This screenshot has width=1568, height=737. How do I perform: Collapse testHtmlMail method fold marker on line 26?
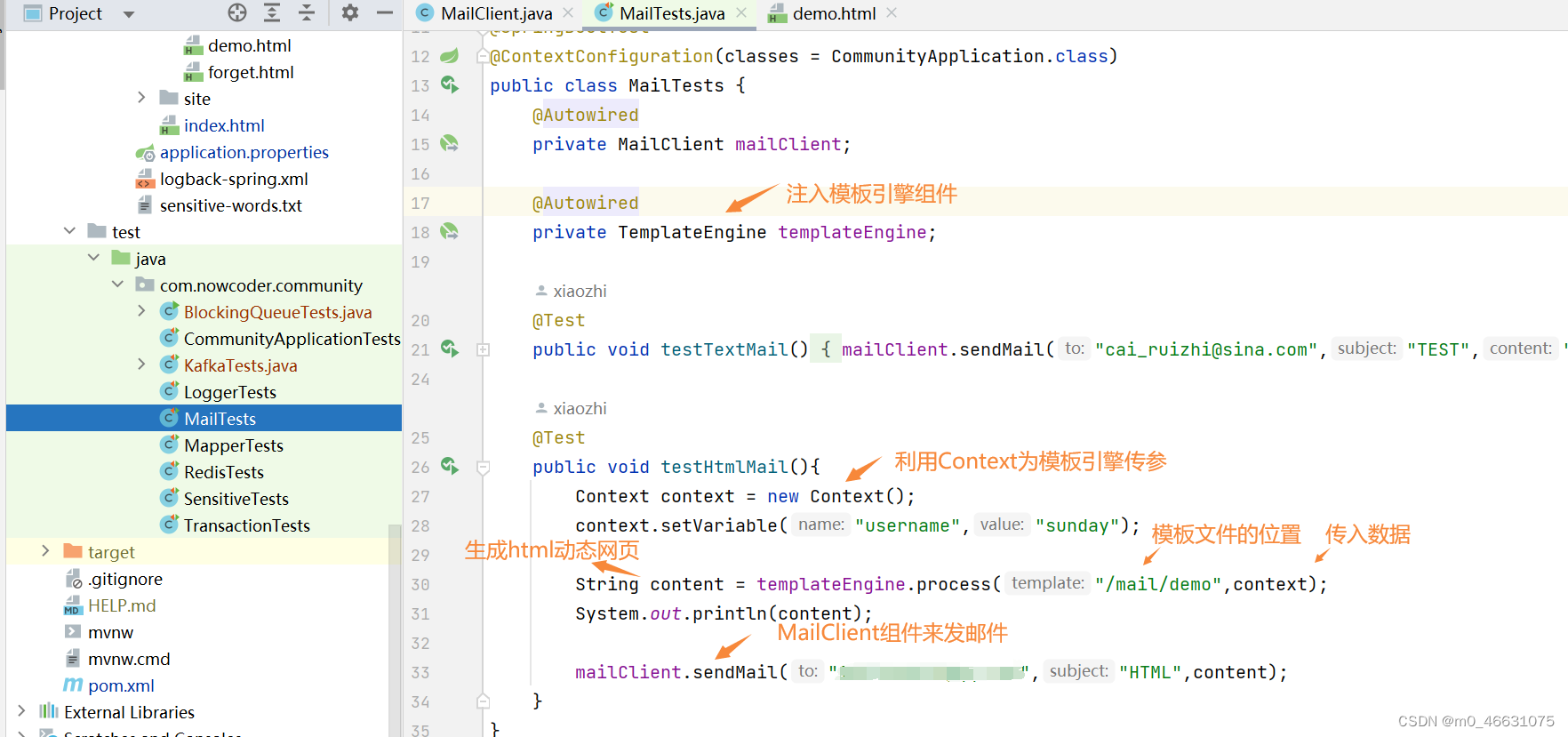point(484,467)
